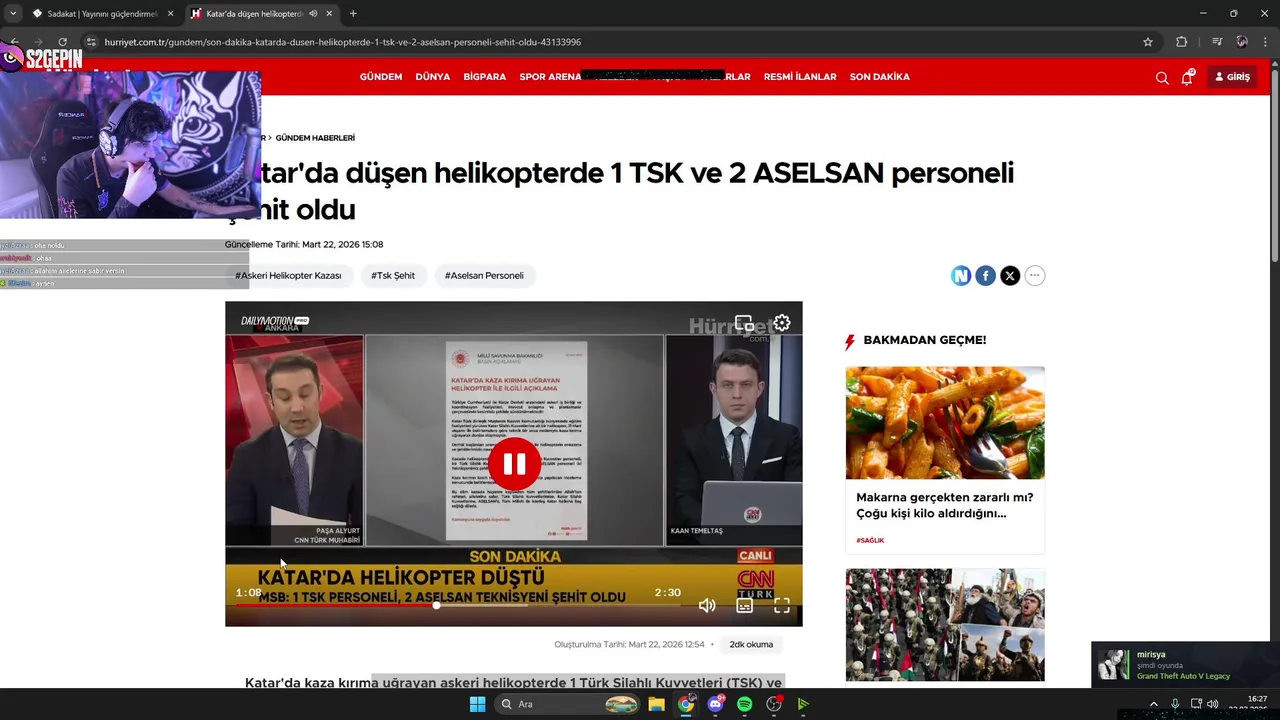Open the BİGPARA menu section
The width and height of the screenshot is (1280, 720).
(x=485, y=77)
